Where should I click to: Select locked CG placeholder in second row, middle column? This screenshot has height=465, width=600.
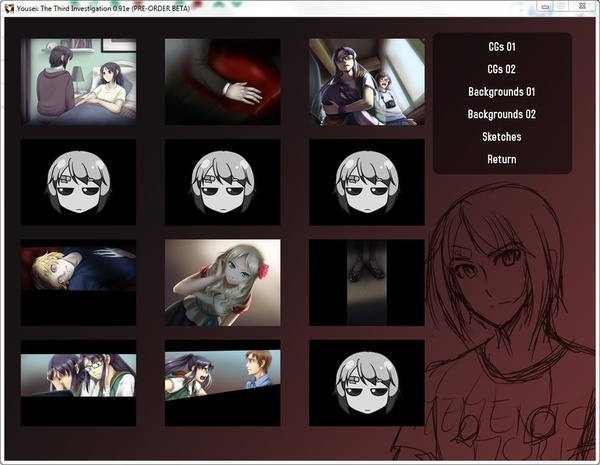(x=223, y=182)
